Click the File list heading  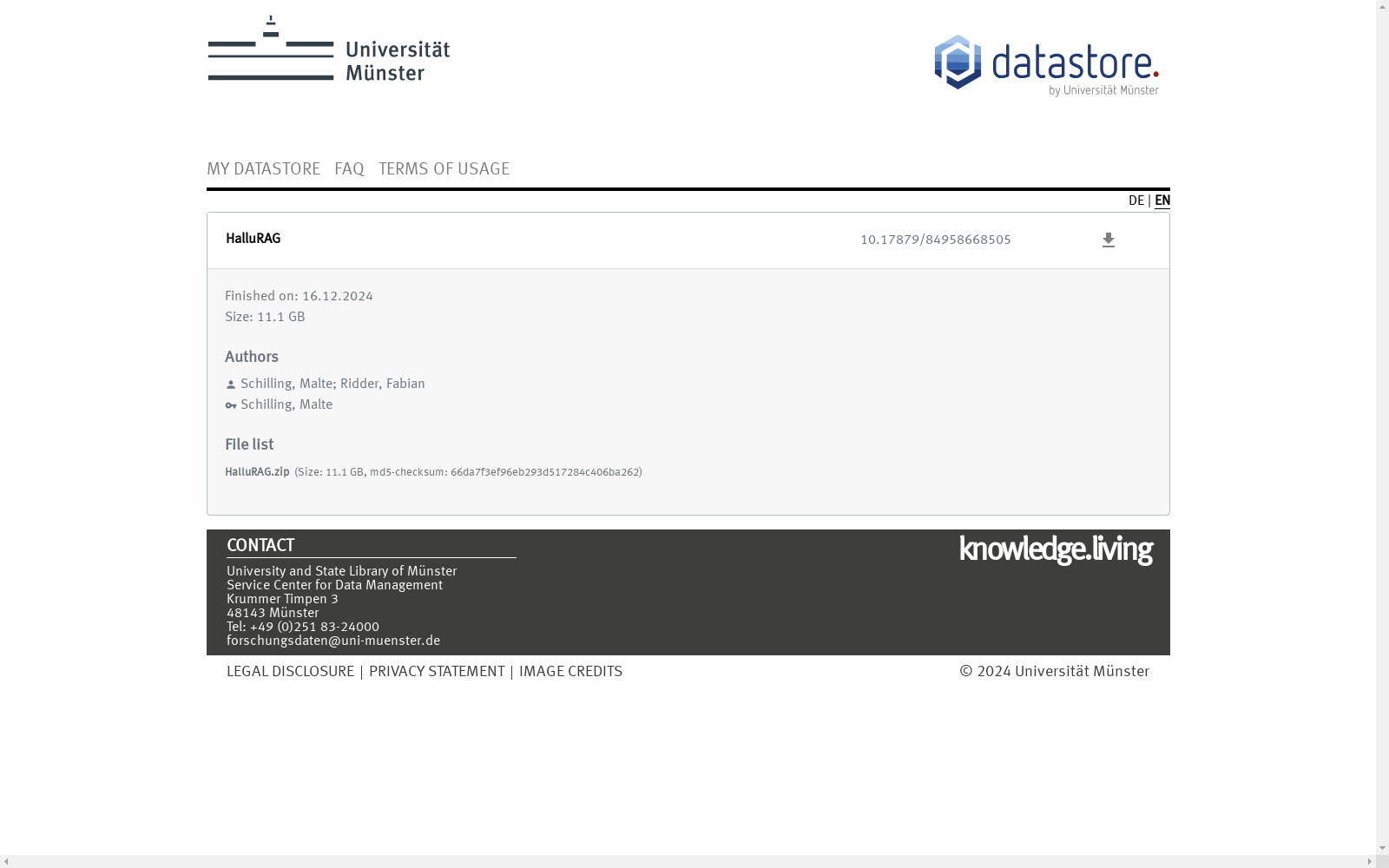249,444
